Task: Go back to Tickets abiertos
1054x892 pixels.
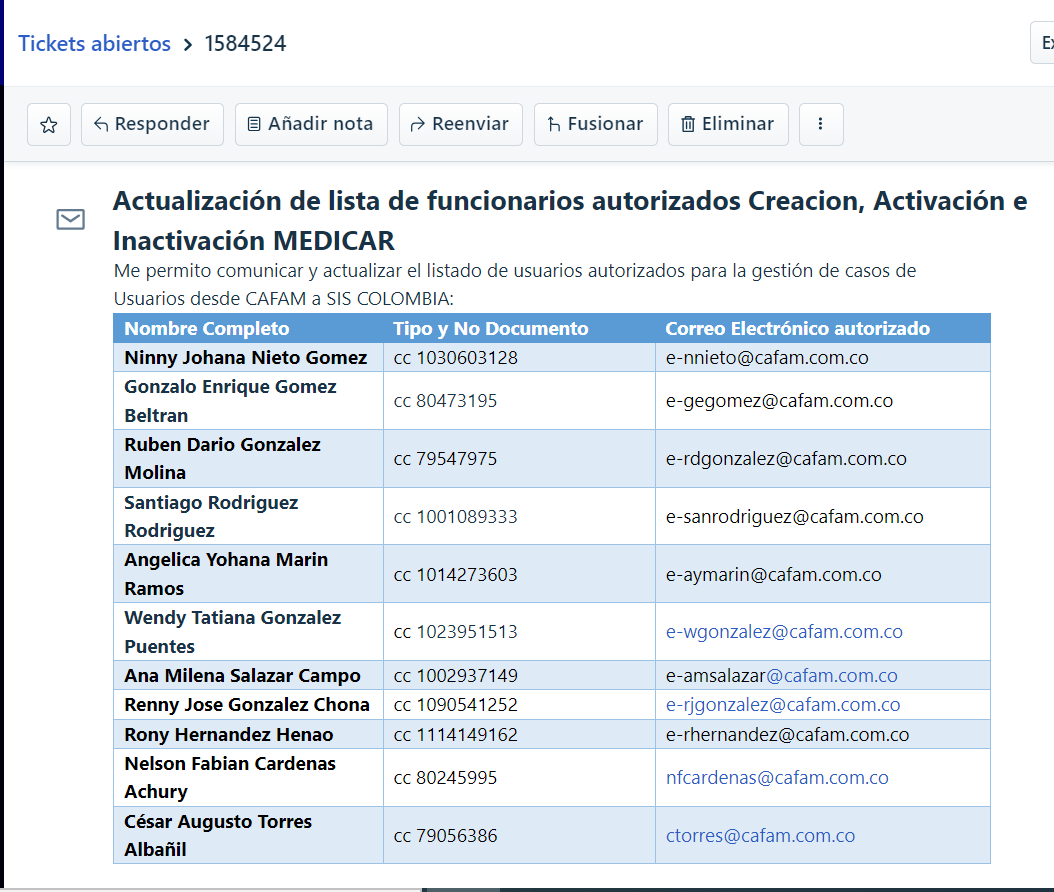Action: pos(94,44)
